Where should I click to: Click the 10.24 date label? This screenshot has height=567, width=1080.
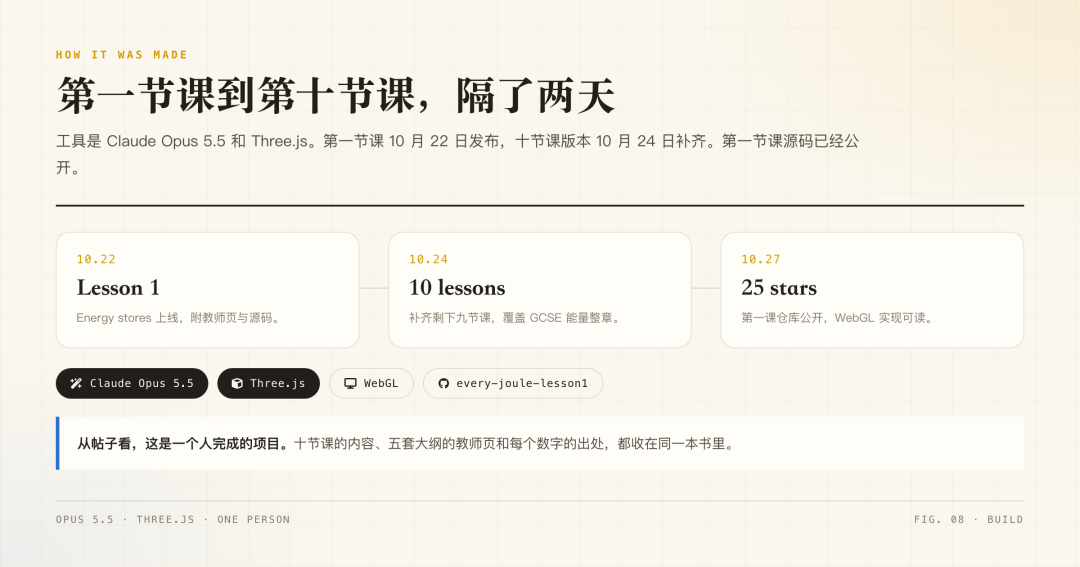point(428,259)
